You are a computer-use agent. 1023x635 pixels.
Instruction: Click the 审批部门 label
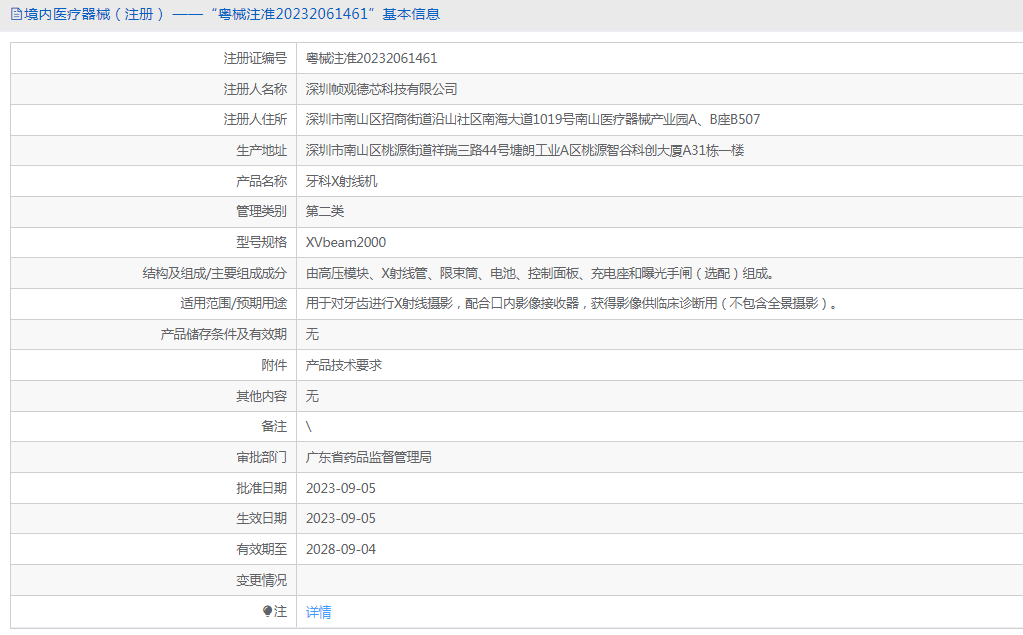point(262,457)
